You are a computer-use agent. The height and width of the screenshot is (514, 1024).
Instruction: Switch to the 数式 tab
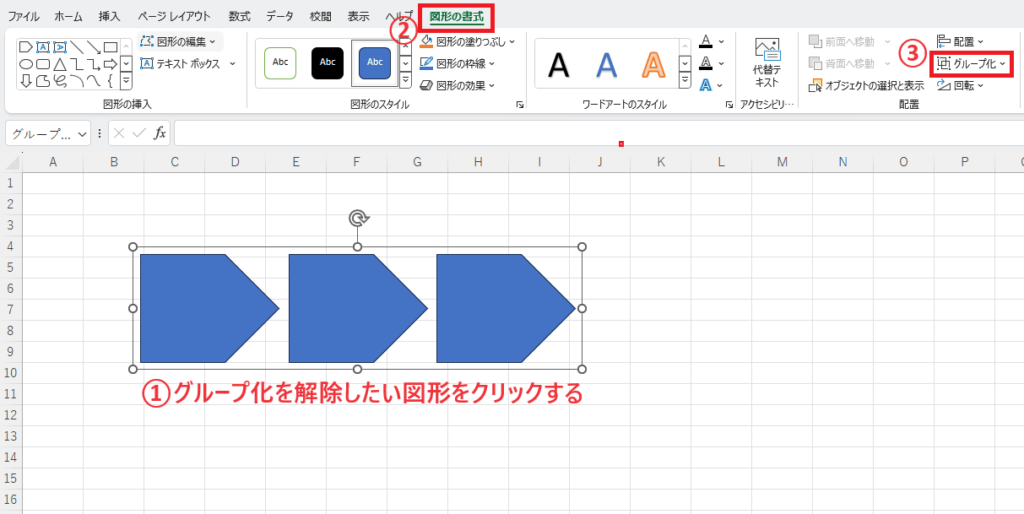coord(240,16)
